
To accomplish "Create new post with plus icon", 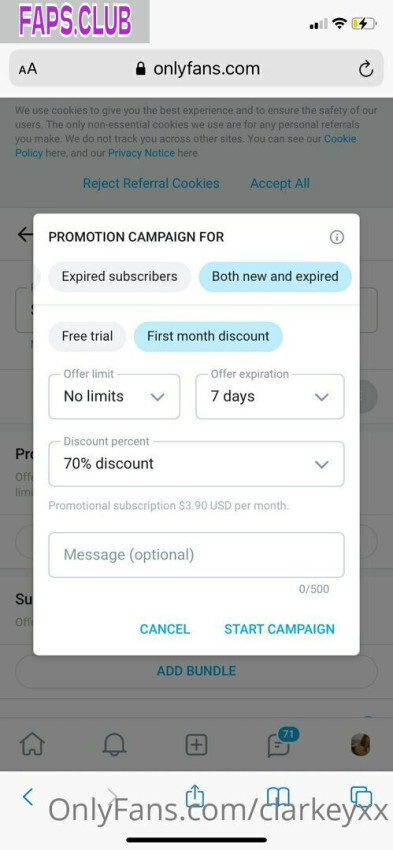I will (x=196, y=745).
